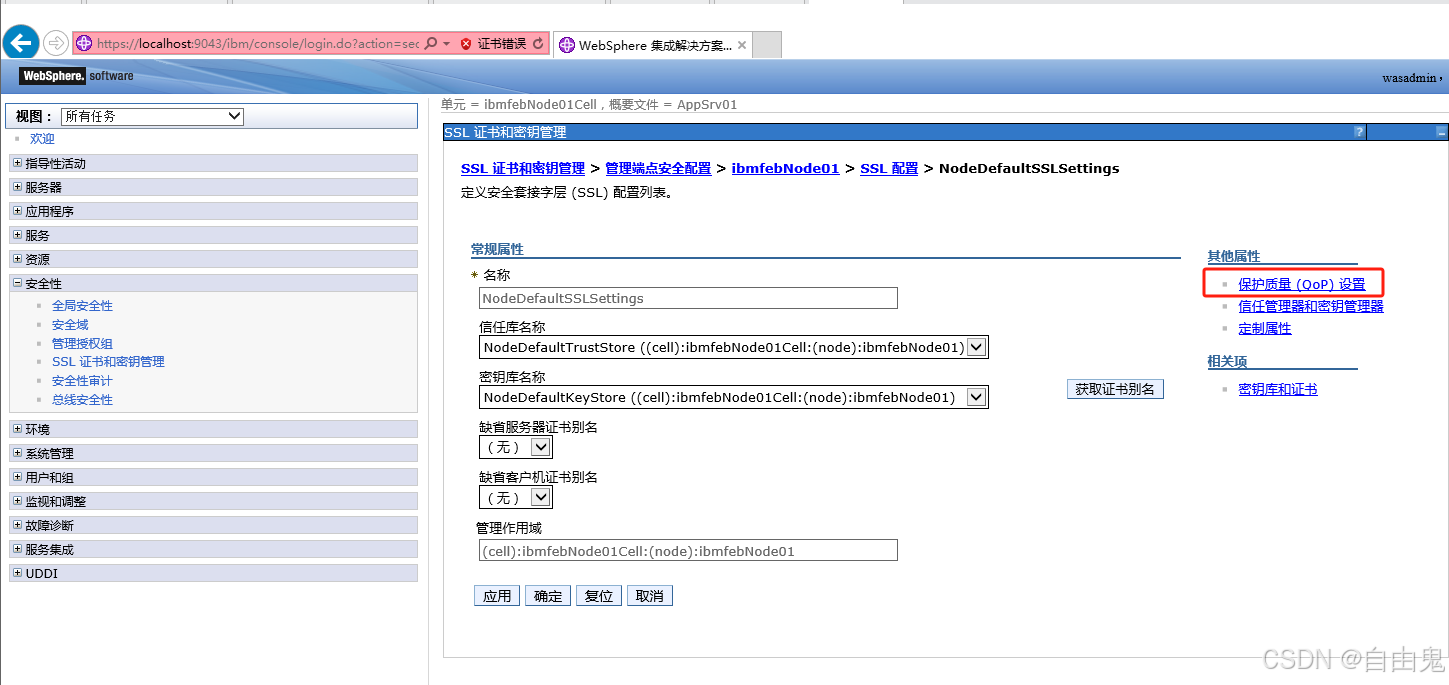Click the 确定 button
1449x685 pixels.
548,596
